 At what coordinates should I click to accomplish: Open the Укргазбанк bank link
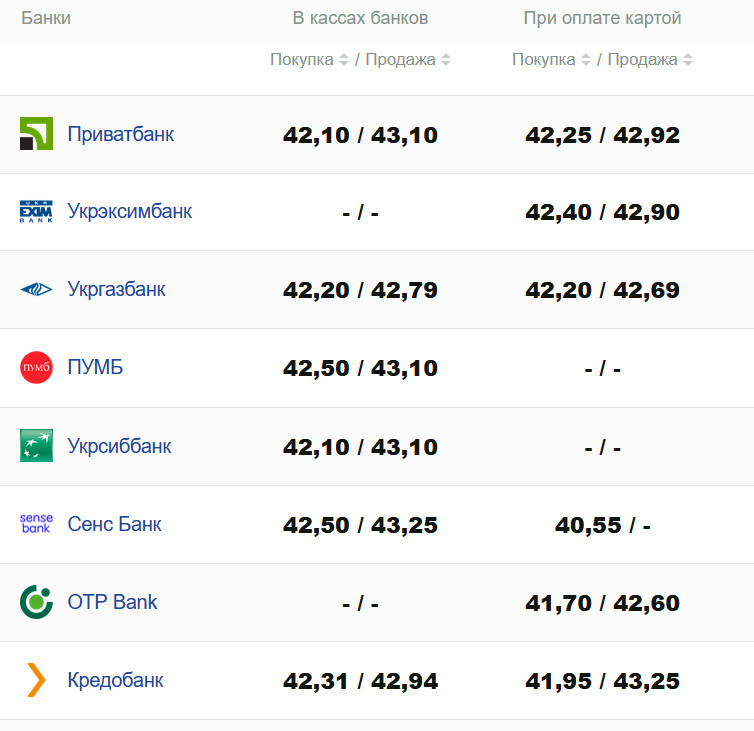click(x=117, y=290)
